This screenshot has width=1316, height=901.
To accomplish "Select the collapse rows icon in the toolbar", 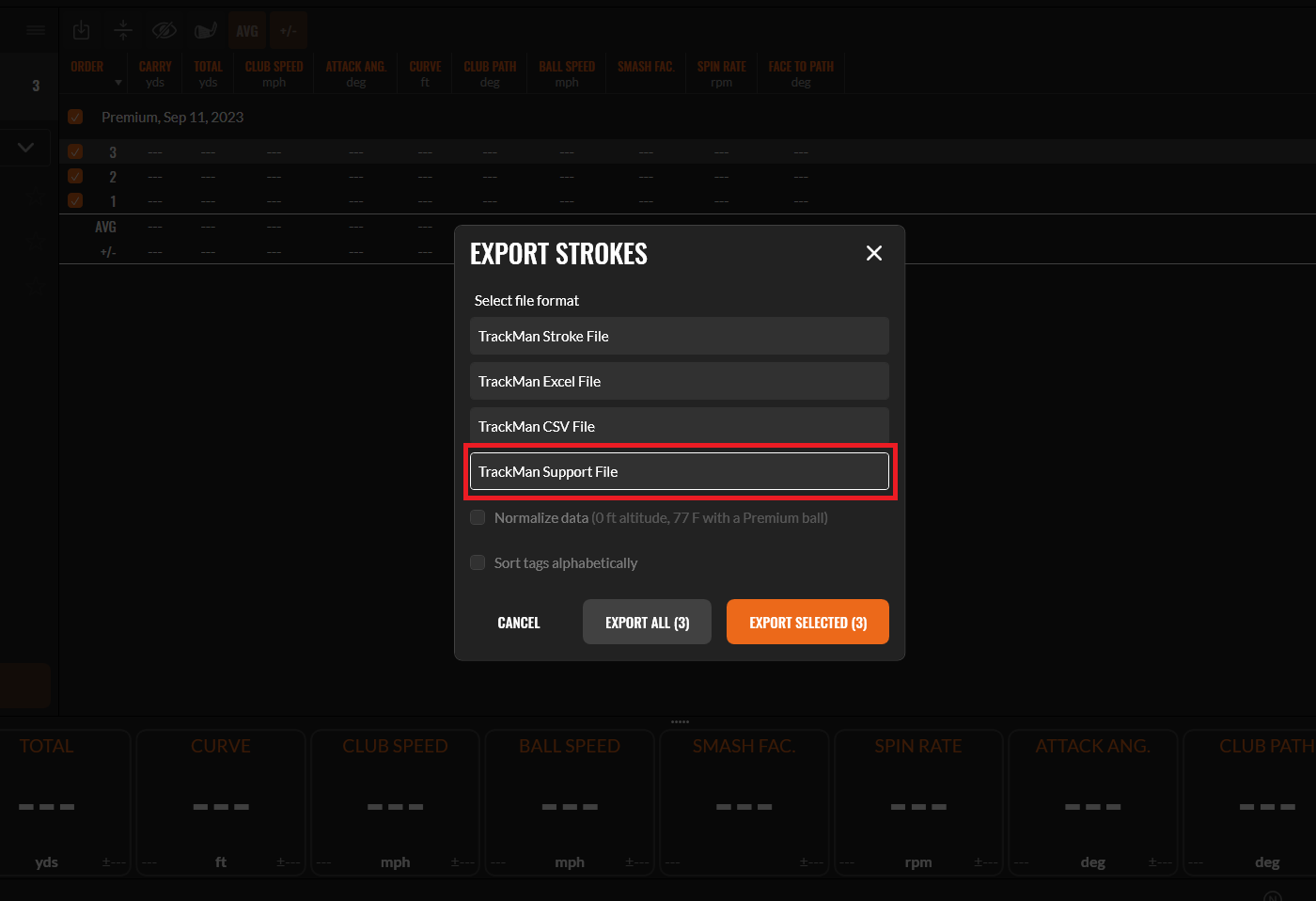I will (122, 30).
